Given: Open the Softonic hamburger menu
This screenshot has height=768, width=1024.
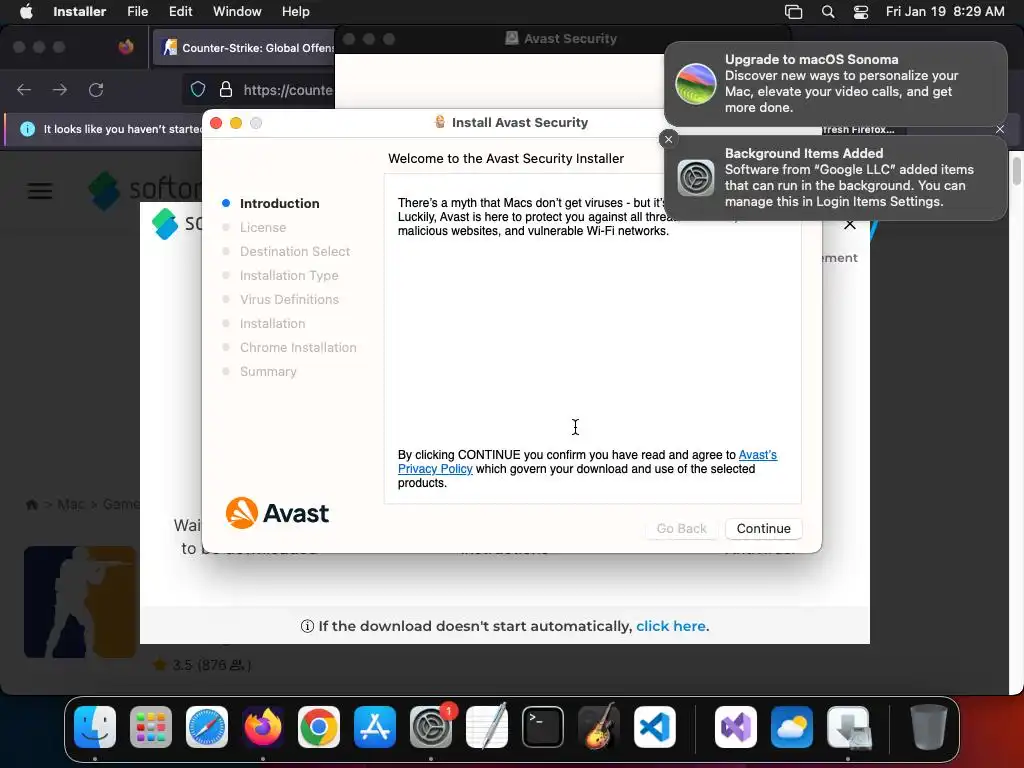Looking at the screenshot, I should (40, 191).
